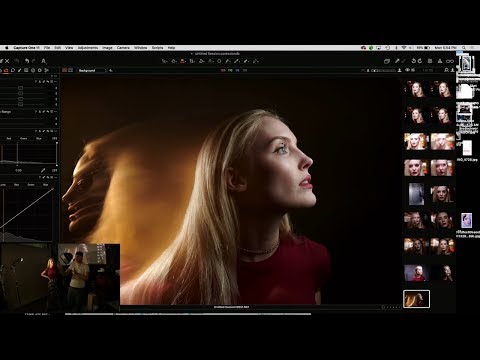
Task: Click the Undo arrow in the toolbar
Action: [x=27, y=61]
